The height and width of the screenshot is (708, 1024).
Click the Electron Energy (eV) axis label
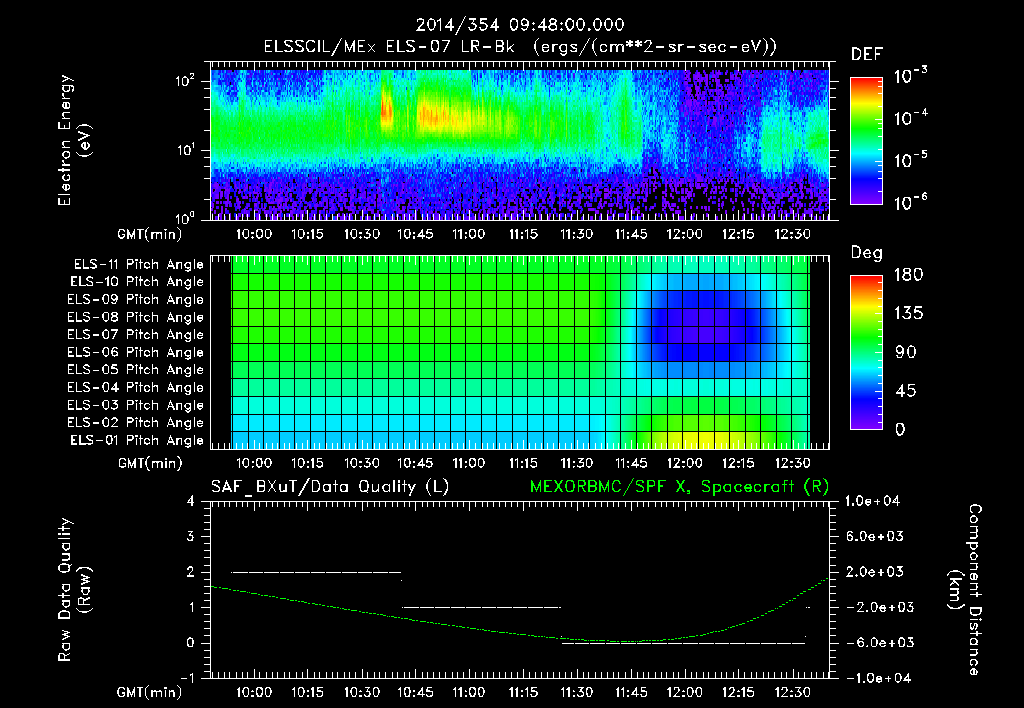[74, 140]
